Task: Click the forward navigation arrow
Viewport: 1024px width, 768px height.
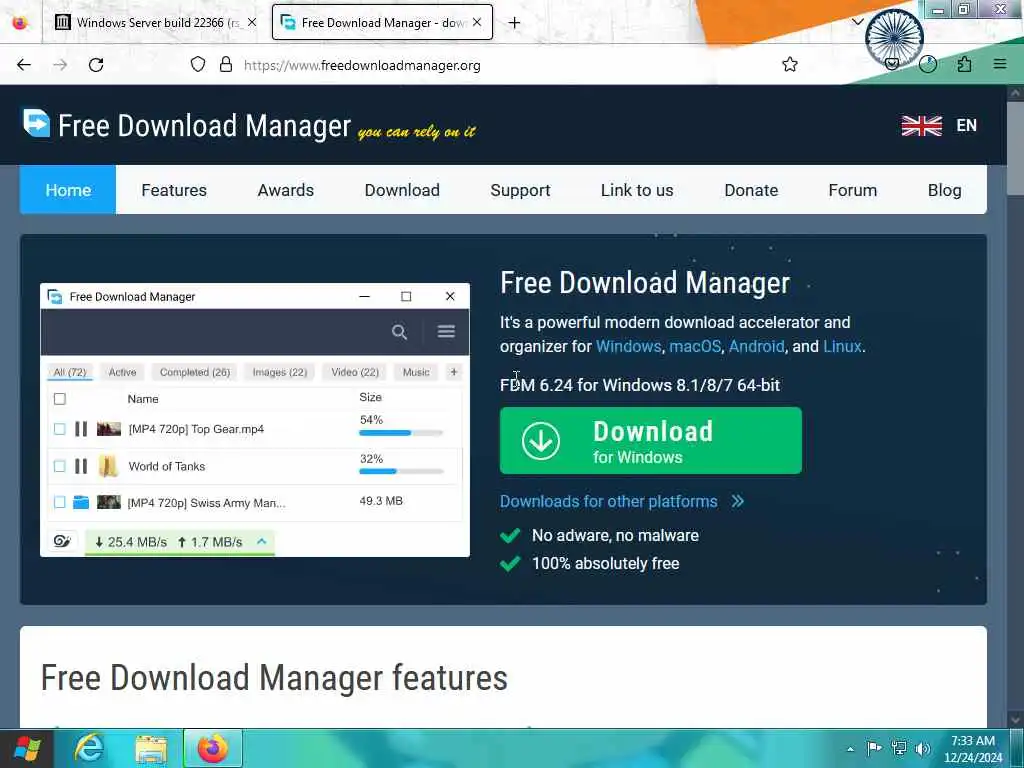Action: coord(60,65)
